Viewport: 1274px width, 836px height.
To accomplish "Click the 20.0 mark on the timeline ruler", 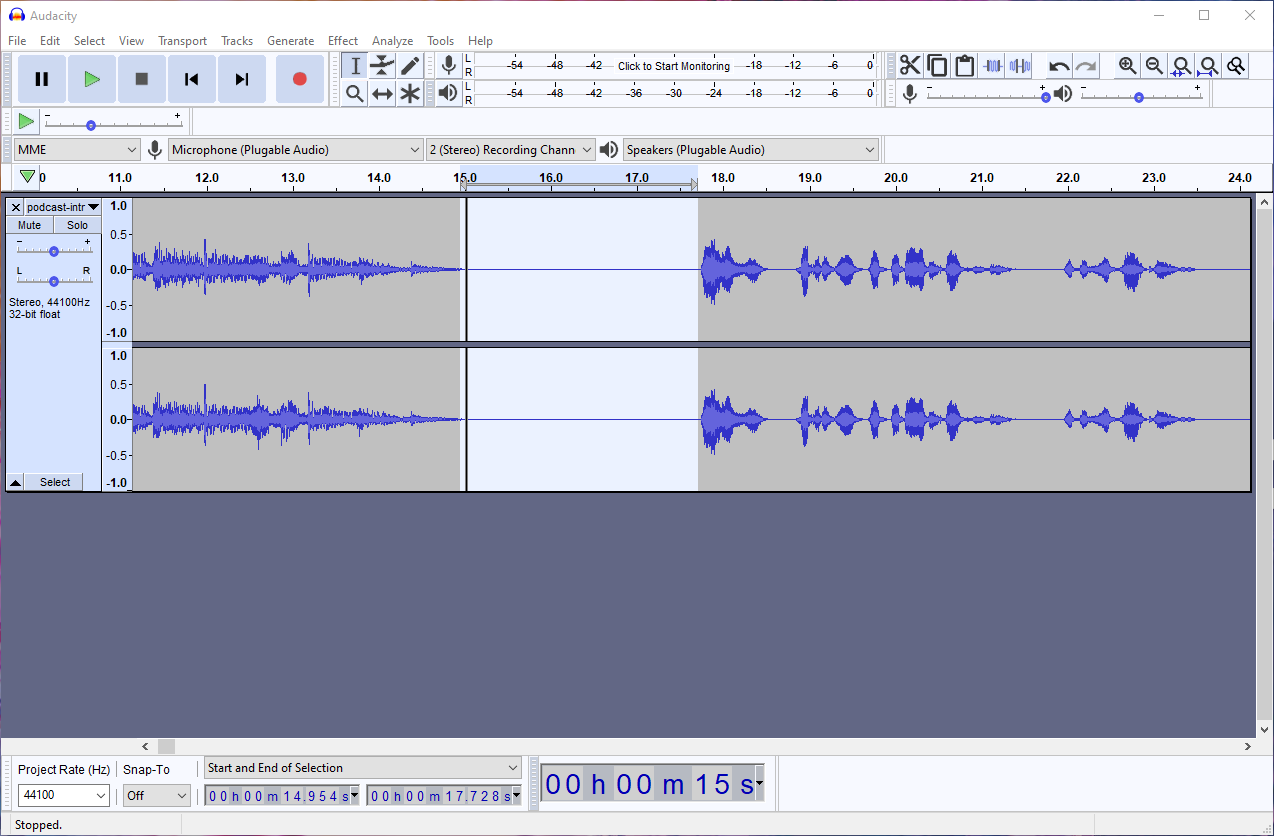I will (x=895, y=177).
